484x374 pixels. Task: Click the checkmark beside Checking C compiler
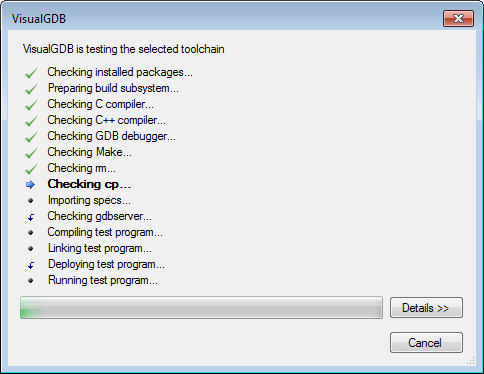(31, 105)
